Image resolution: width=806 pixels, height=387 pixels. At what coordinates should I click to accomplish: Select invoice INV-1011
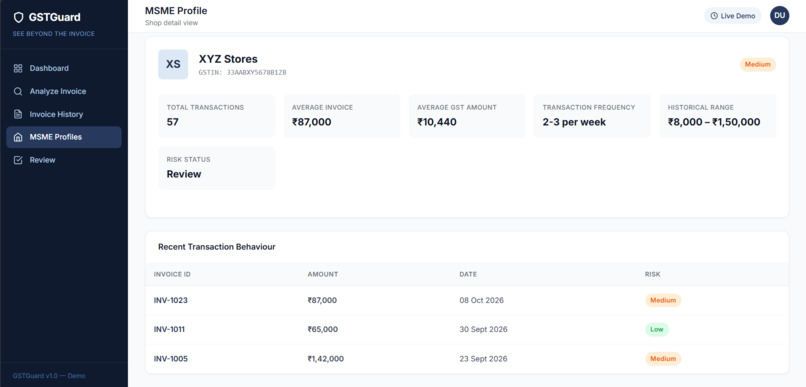point(169,329)
